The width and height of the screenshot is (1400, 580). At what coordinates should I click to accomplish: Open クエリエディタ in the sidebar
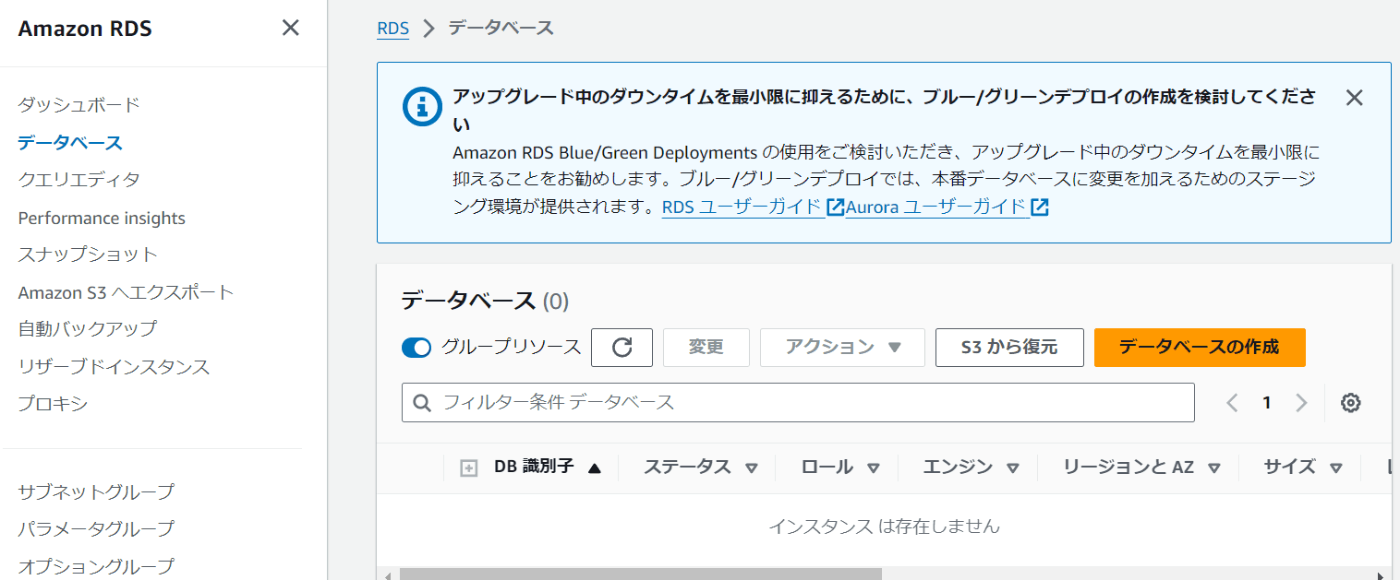79,180
